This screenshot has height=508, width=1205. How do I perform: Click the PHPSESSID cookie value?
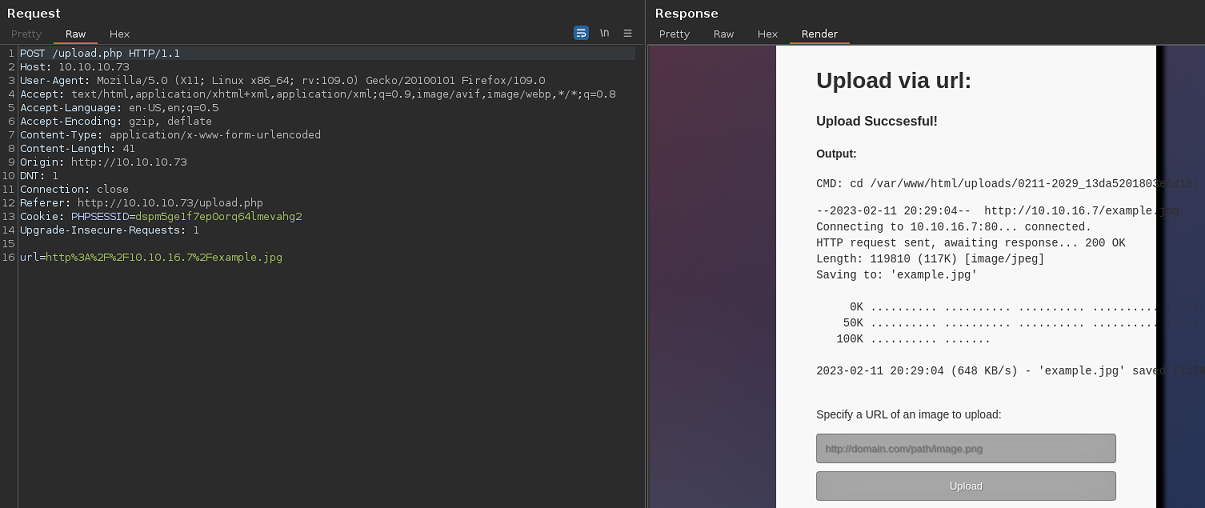pos(218,216)
